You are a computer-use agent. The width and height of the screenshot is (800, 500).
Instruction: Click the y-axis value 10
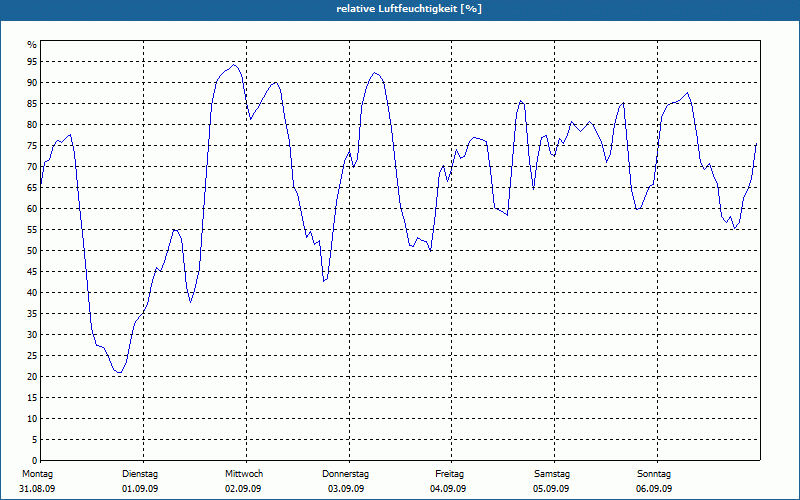click(32, 419)
